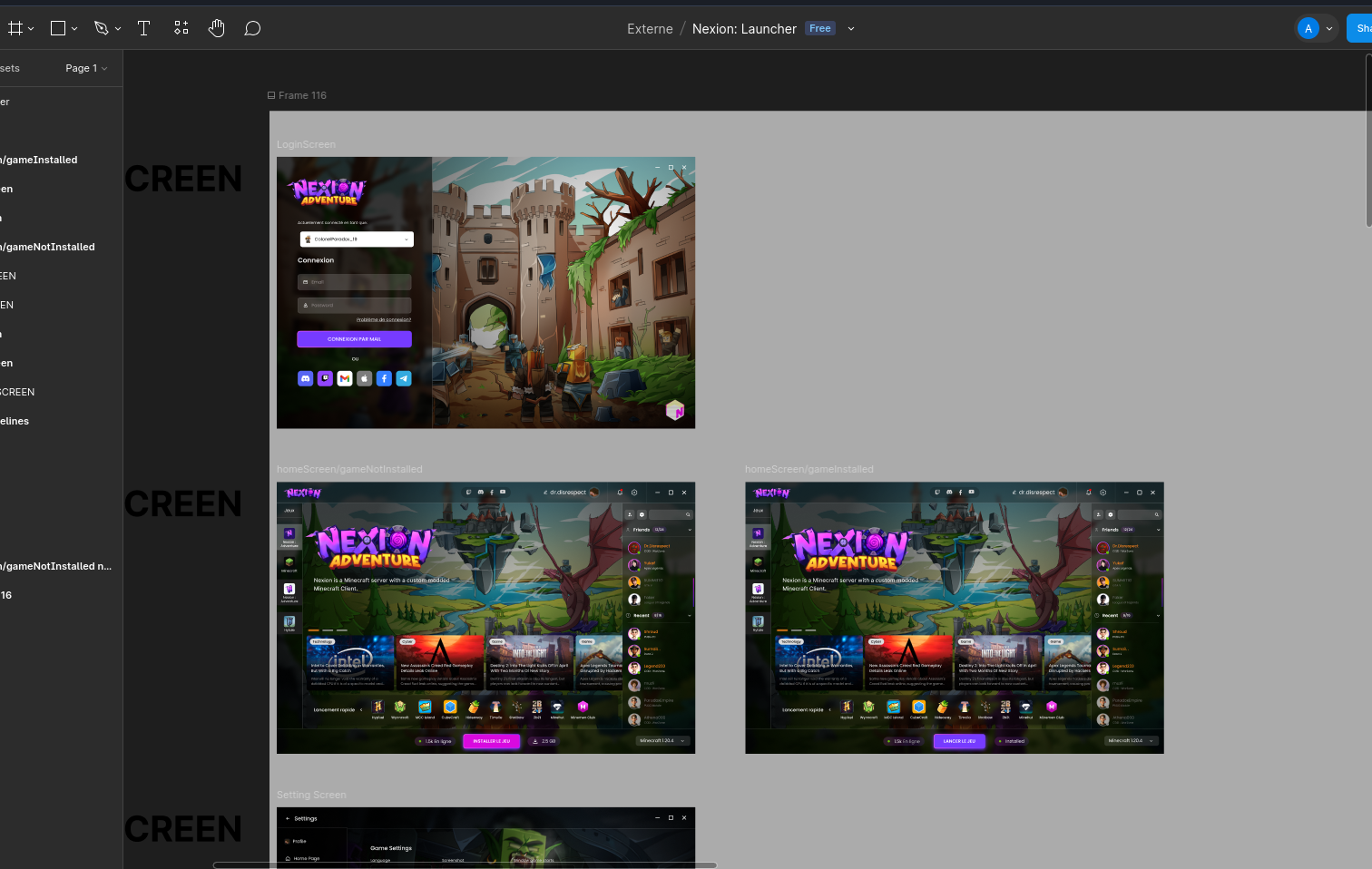The height and width of the screenshot is (869, 1372).
Task: Click the Discord icon on the LoginScreen design
Action: pos(306,378)
